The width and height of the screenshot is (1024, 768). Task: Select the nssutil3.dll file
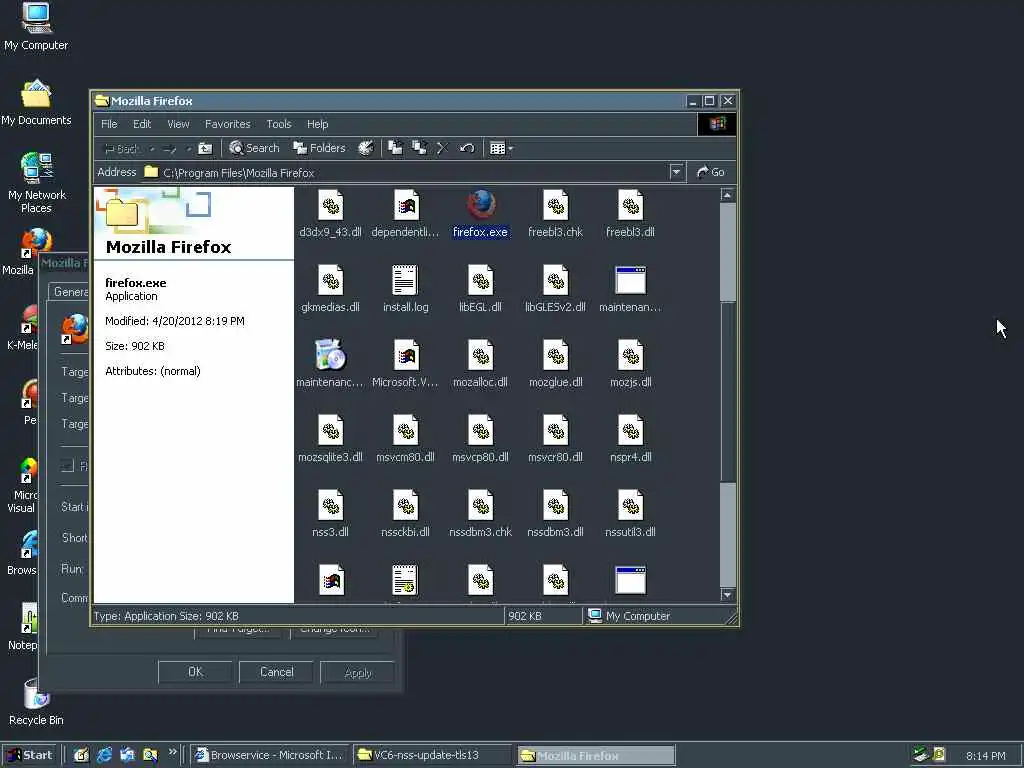pos(630,515)
